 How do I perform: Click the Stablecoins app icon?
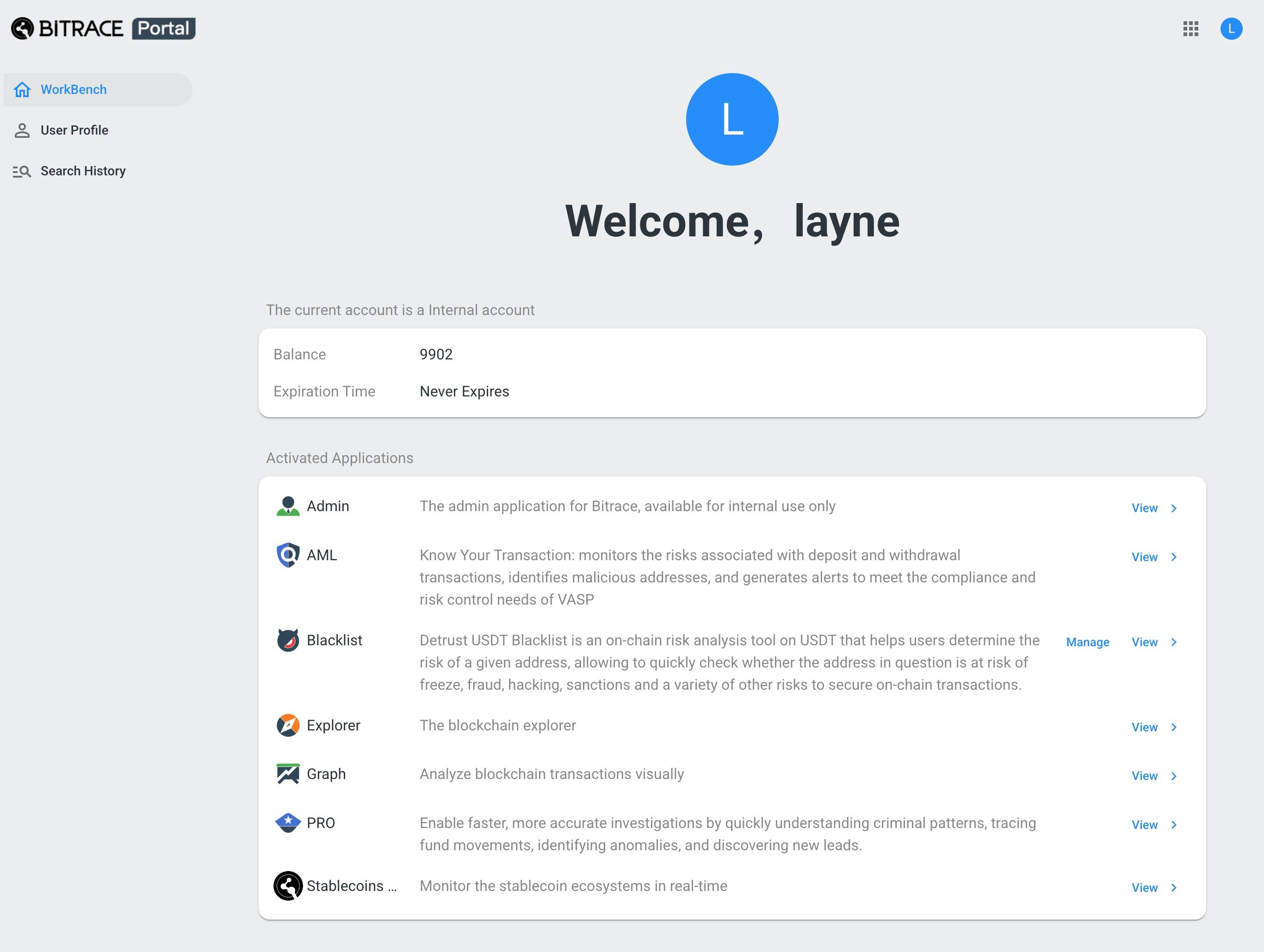(x=288, y=886)
